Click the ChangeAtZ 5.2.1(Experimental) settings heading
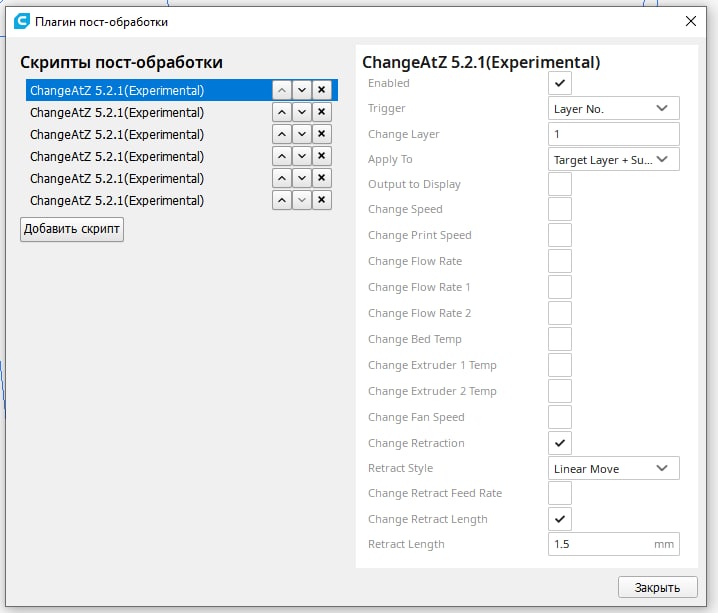 (481, 62)
